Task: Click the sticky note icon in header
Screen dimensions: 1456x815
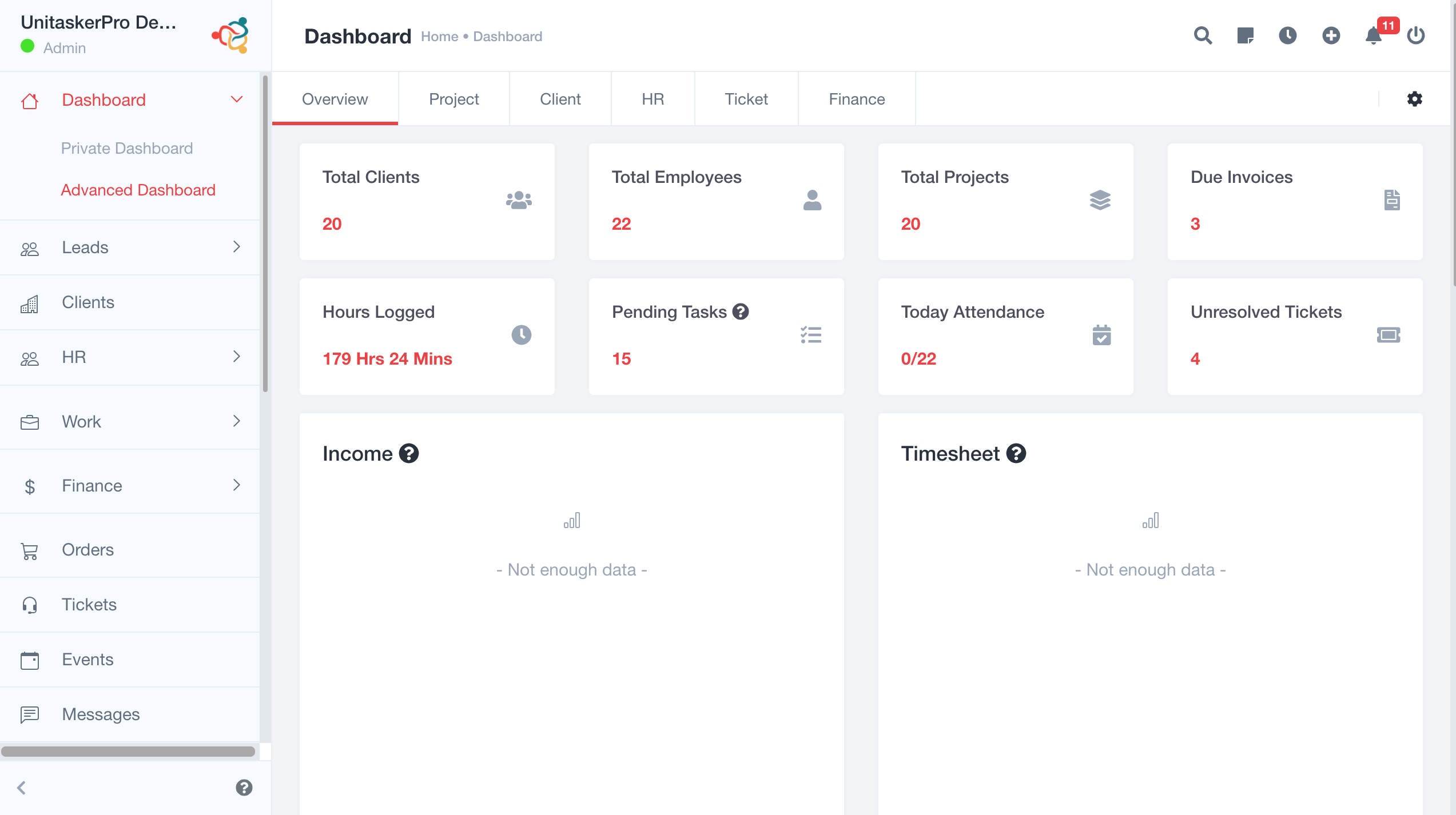Action: pyautogui.click(x=1245, y=35)
